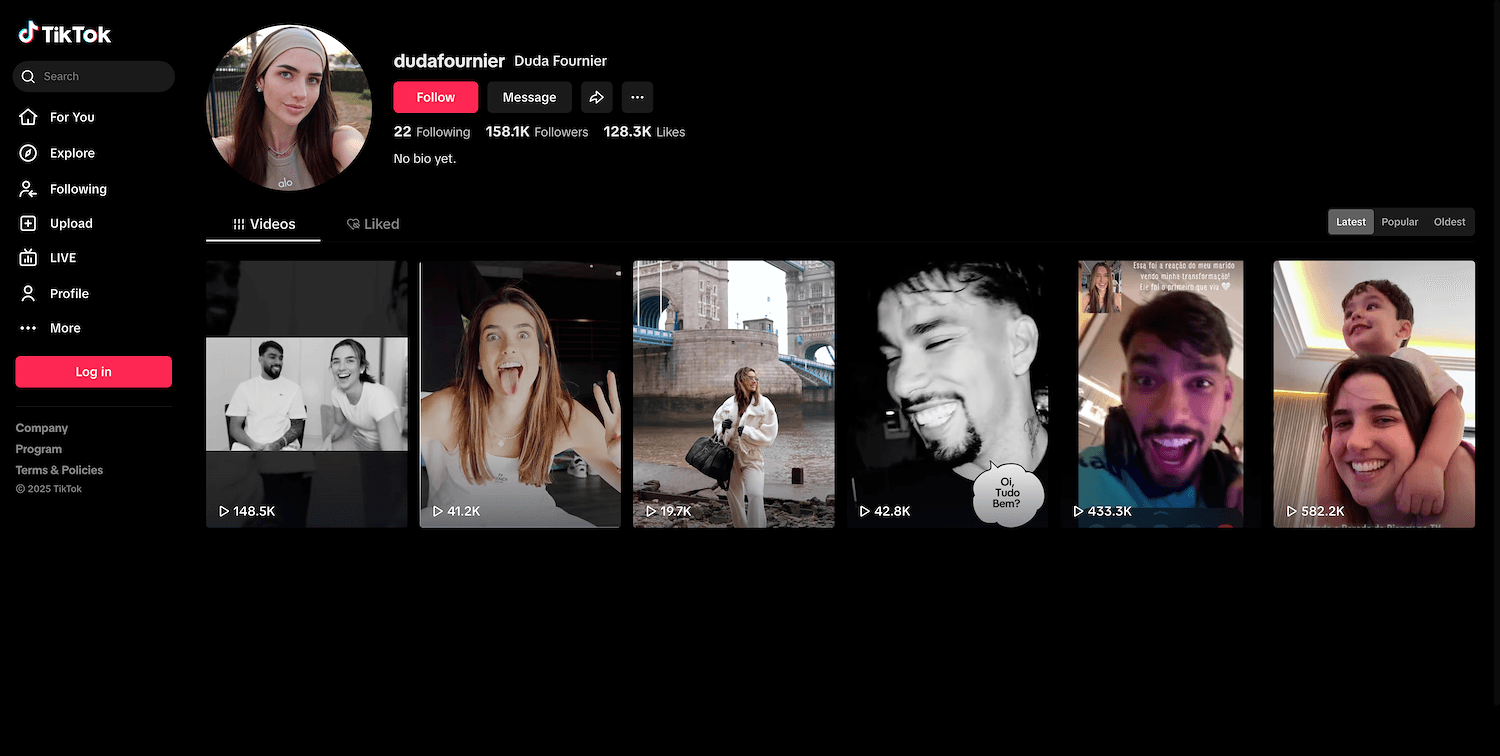This screenshot has width=1500, height=756.
Task: Select the Videos tab
Action: point(264,224)
